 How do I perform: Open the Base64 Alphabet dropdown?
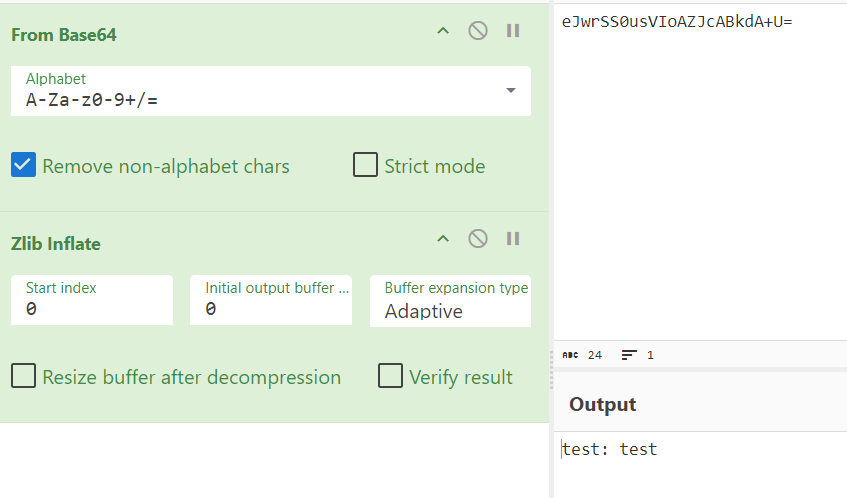coord(271,91)
